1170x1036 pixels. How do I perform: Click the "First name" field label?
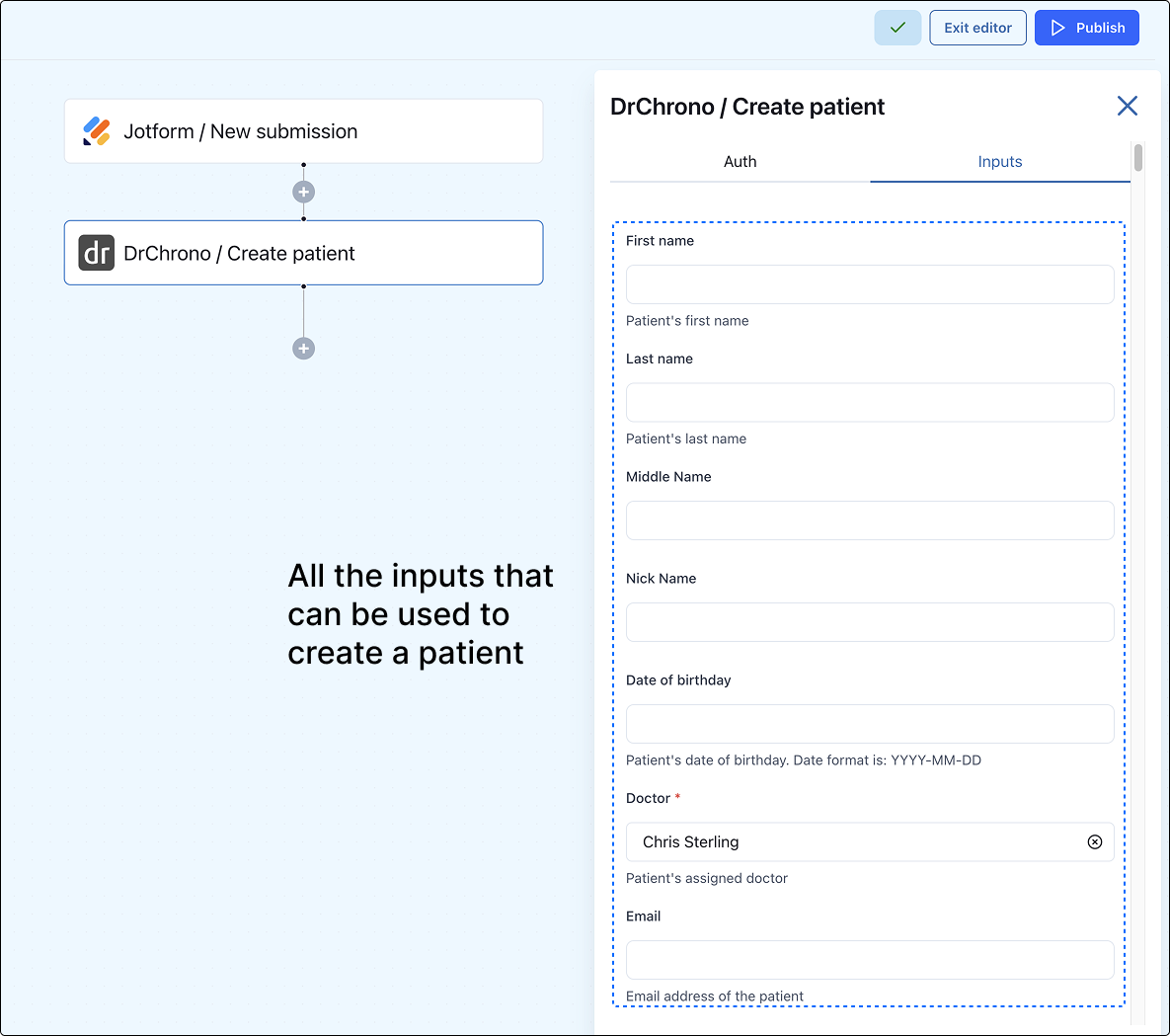tap(660, 240)
